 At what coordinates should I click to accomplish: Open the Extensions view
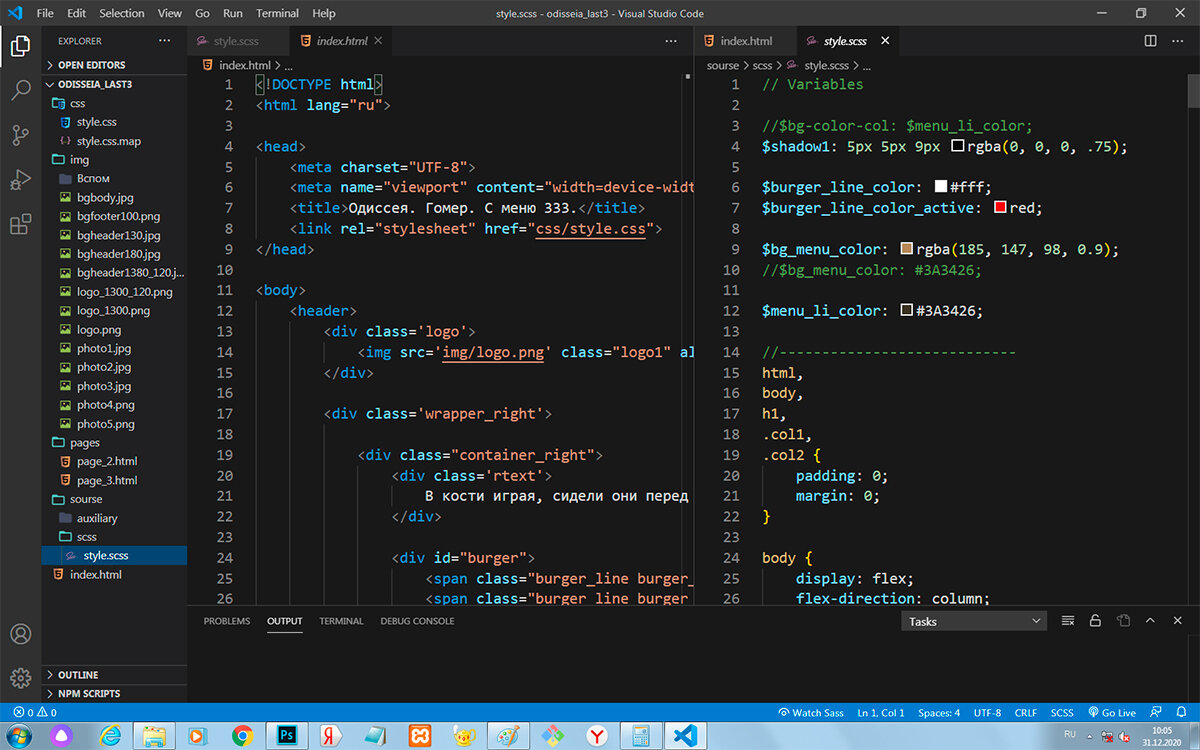(x=20, y=224)
